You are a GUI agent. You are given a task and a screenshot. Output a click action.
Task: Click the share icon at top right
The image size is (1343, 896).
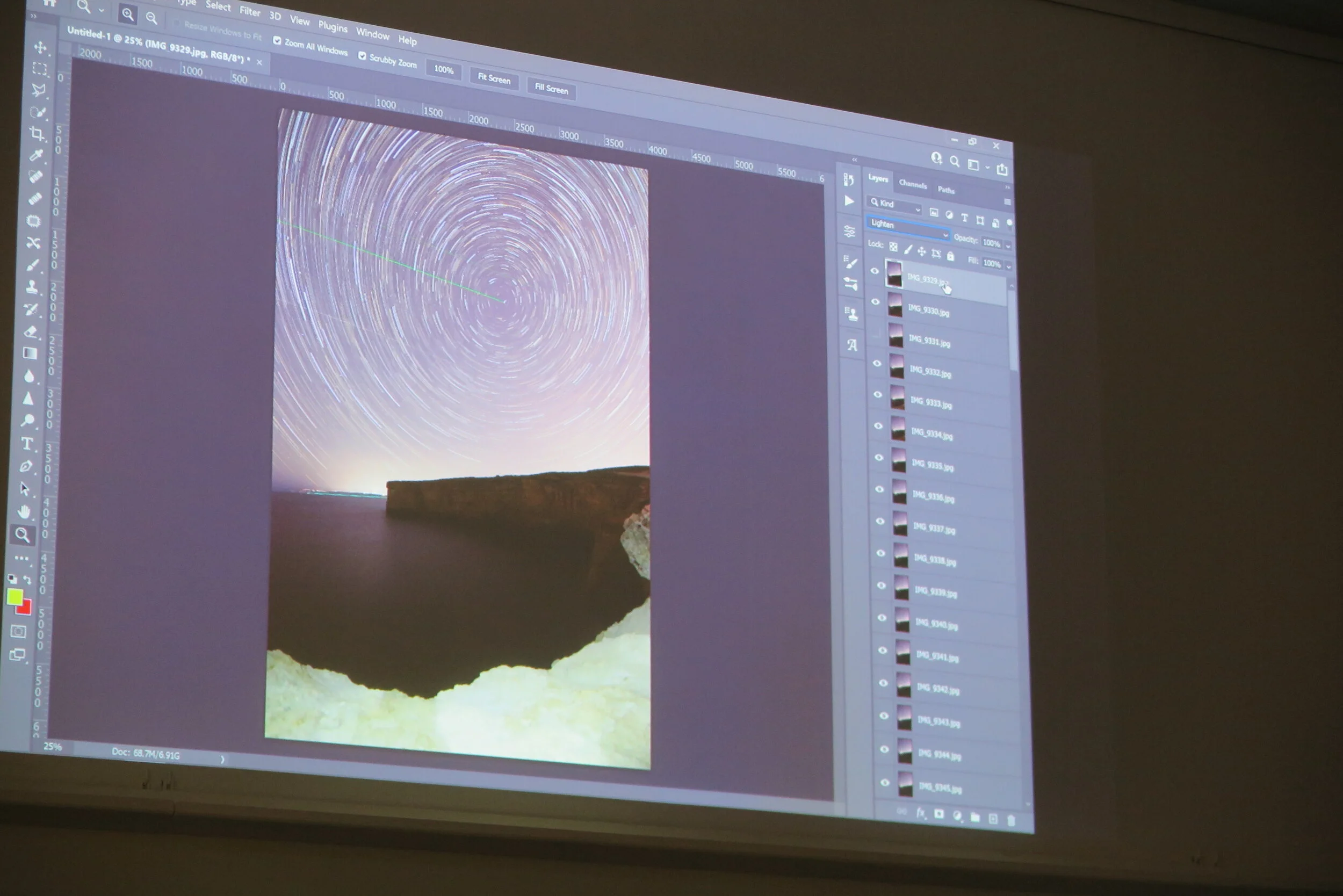[x=1002, y=169]
